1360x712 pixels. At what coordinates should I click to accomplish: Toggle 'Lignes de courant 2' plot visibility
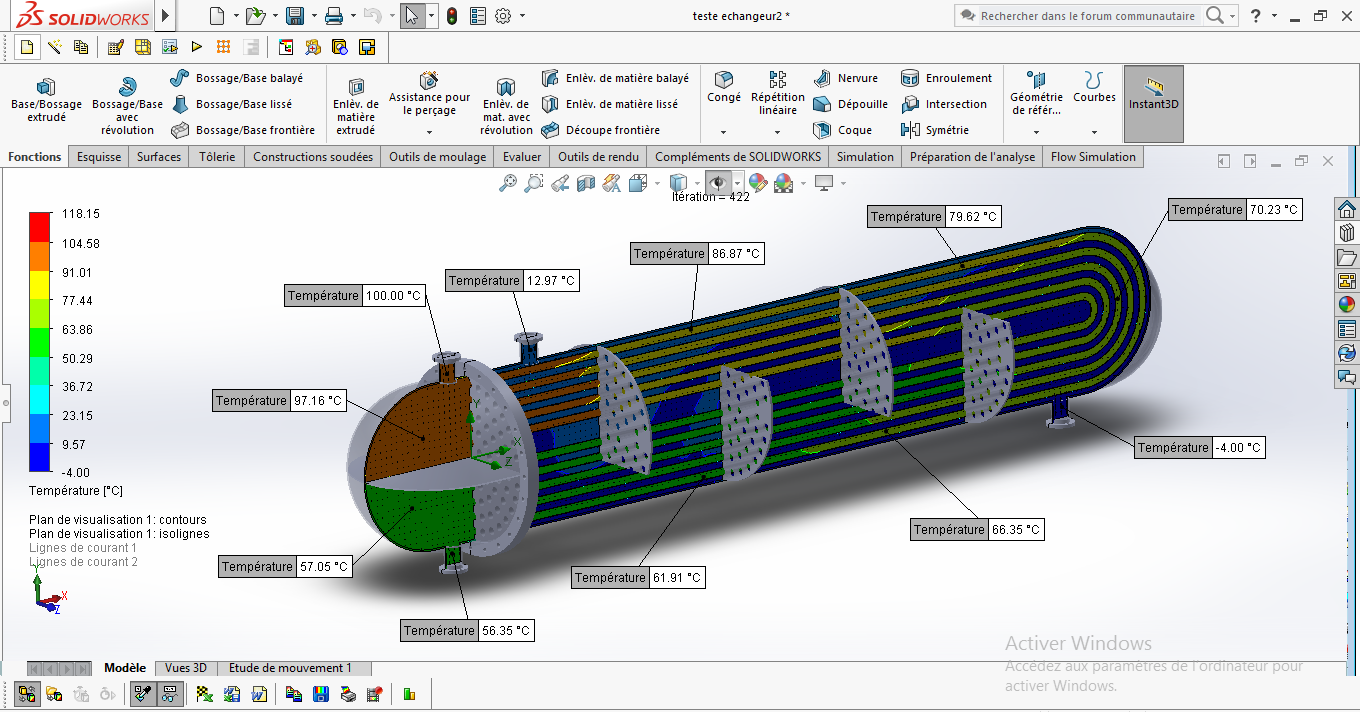(83, 562)
